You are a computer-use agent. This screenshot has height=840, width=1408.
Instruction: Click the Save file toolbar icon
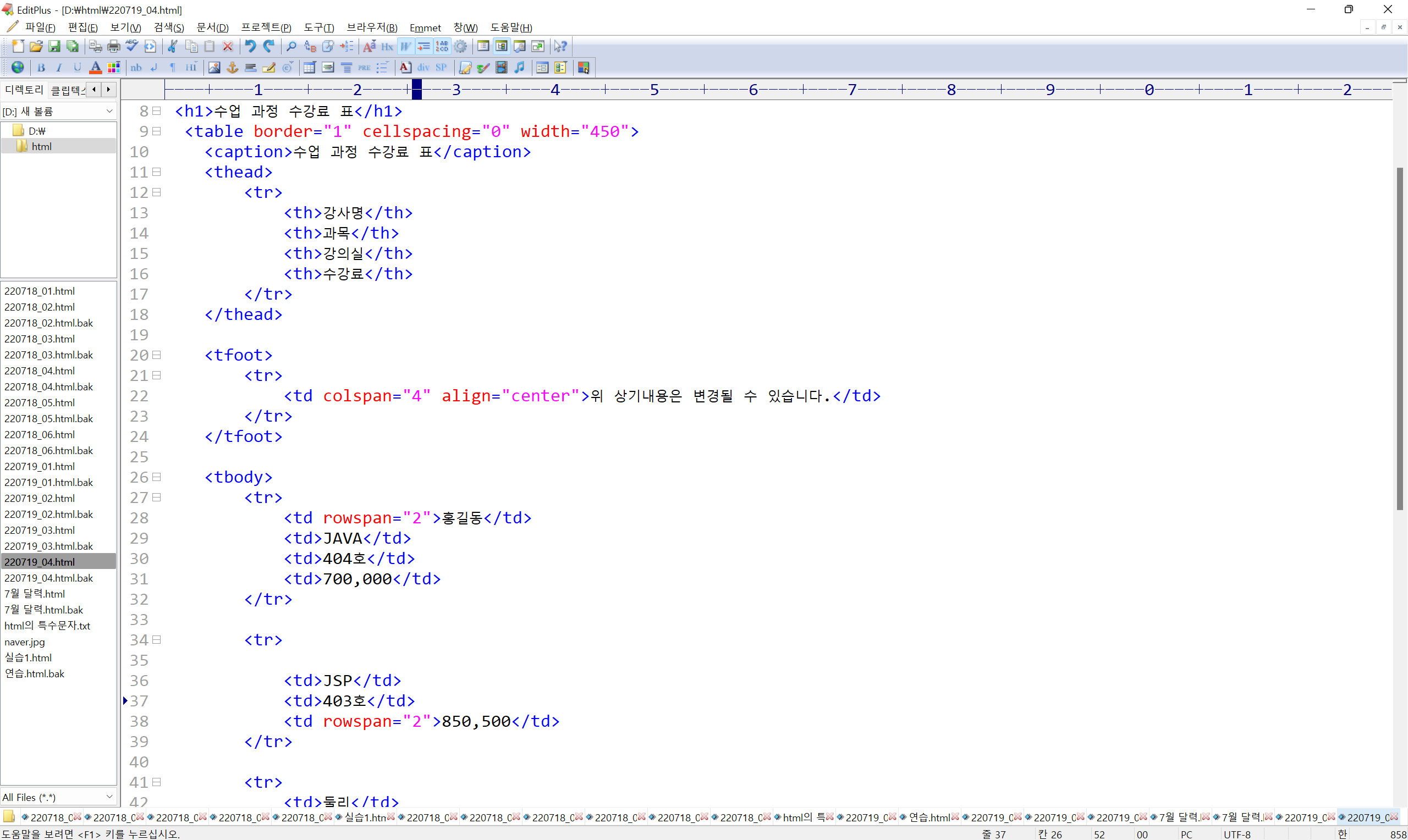(54, 46)
